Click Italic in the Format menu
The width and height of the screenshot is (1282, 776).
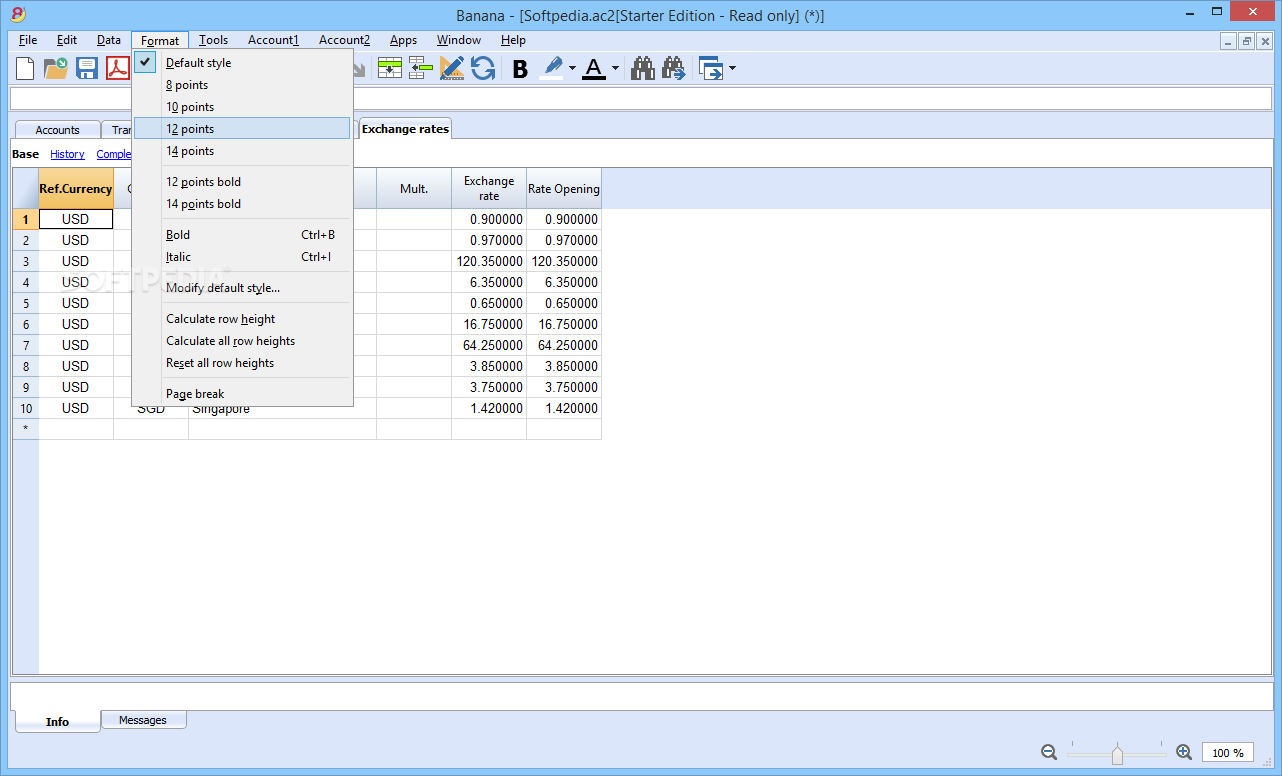243,257
